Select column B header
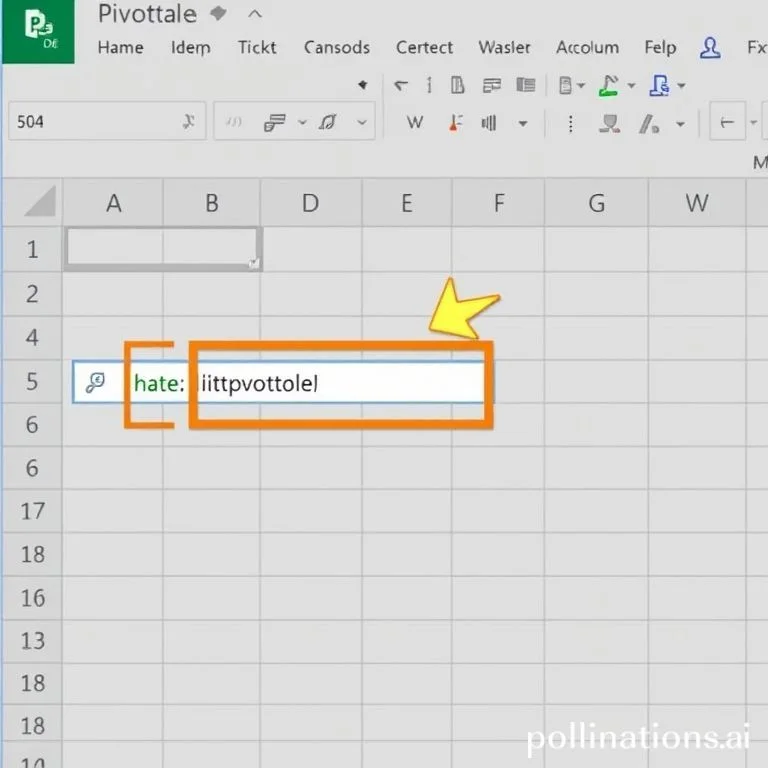The width and height of the screenshot is (768, 768). (212, 202)
